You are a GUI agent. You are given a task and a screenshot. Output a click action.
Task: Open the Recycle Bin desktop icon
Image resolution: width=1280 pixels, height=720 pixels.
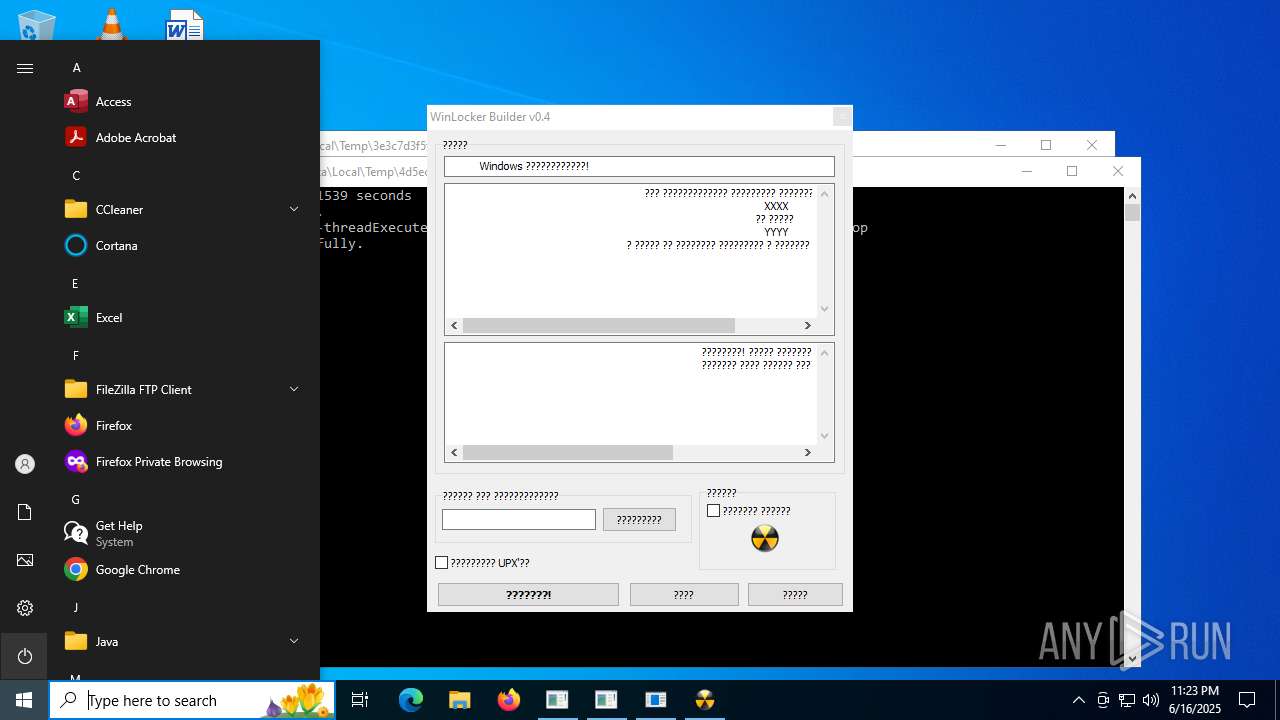click(37, 25)
